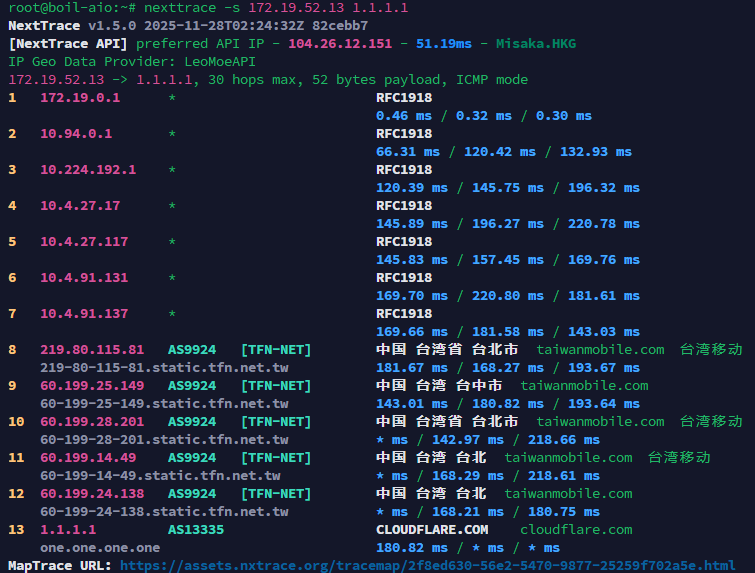Image resolution: width=755 pixels, height=573 pixels.
Task: Click the 181.67 ms latency on hop 8
Action: (x=412, y=368)
